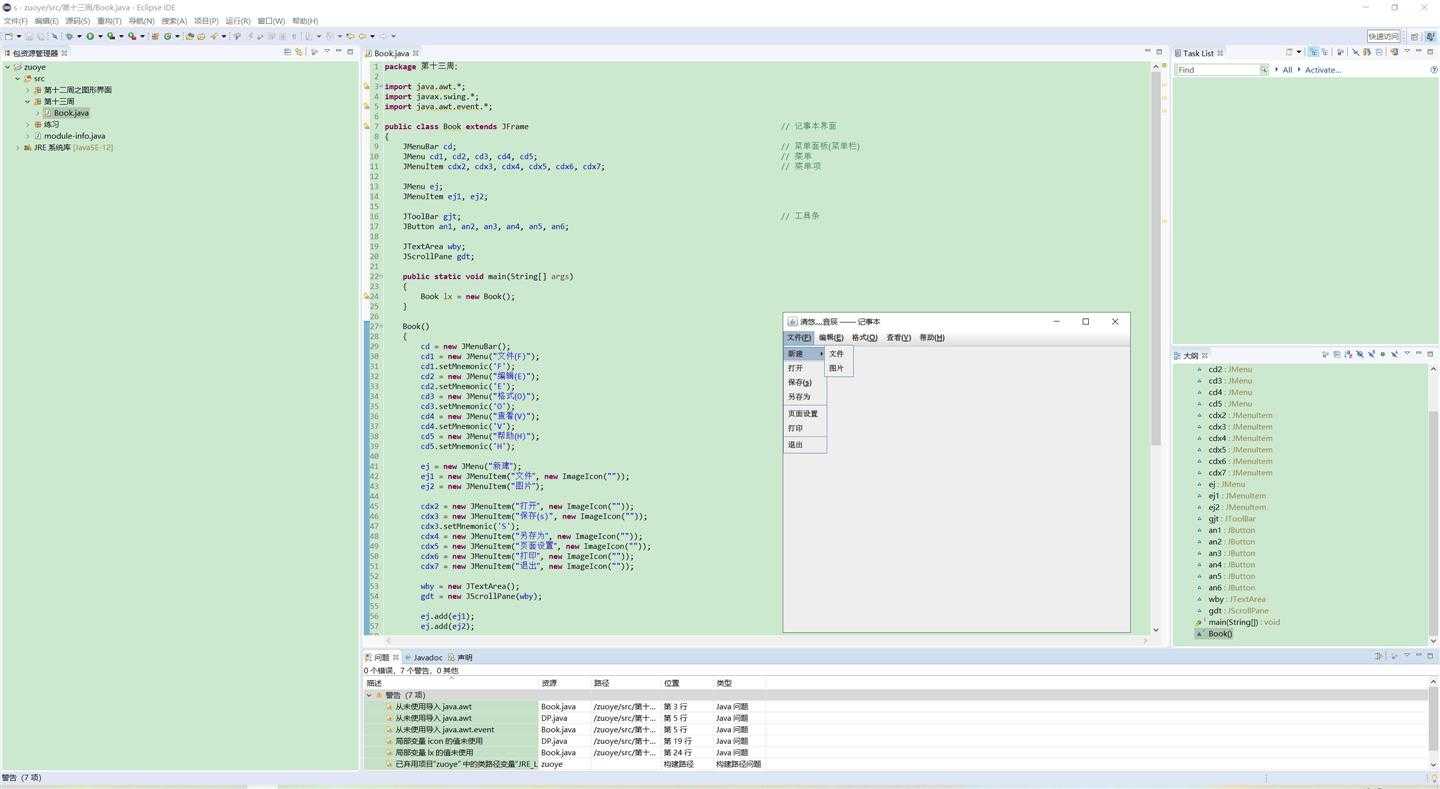This screenshot has width=1440, height=789.
Task: Collapse the zuoye project node
Action: click(x=7, y=67)
